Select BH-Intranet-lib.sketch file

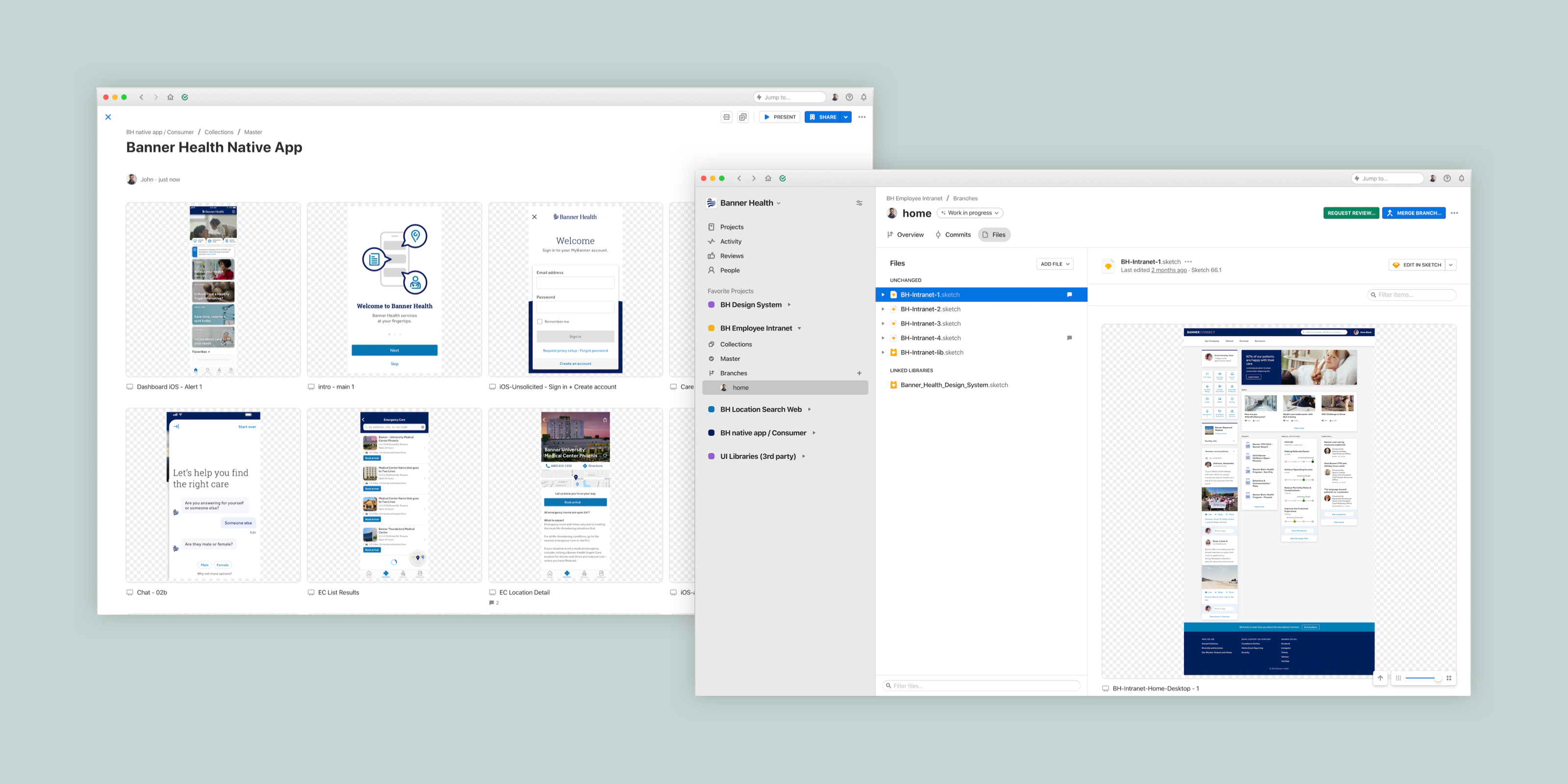[x=981, y=352]
